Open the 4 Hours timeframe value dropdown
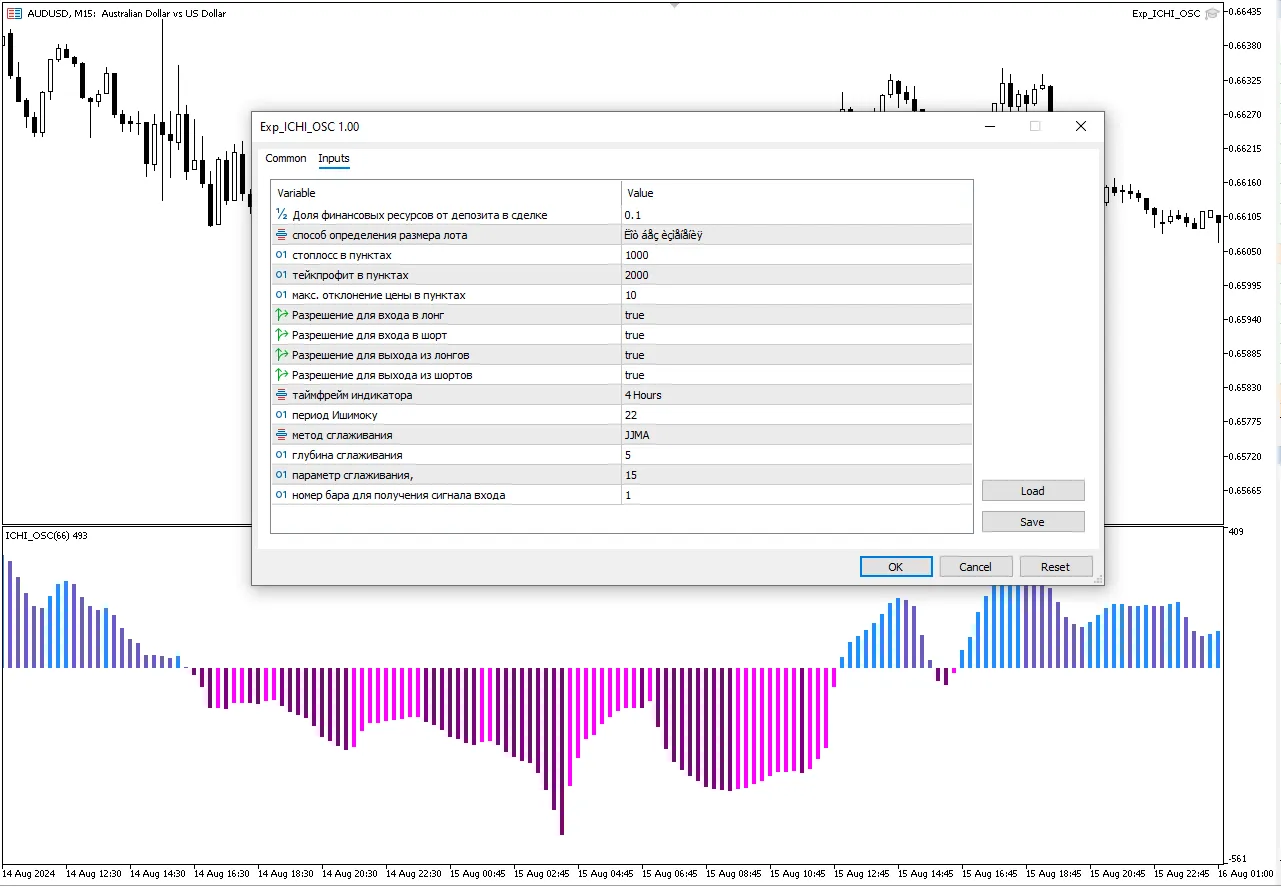The height and width of the screenshot is (887, 1281). (x=795, y=395)
